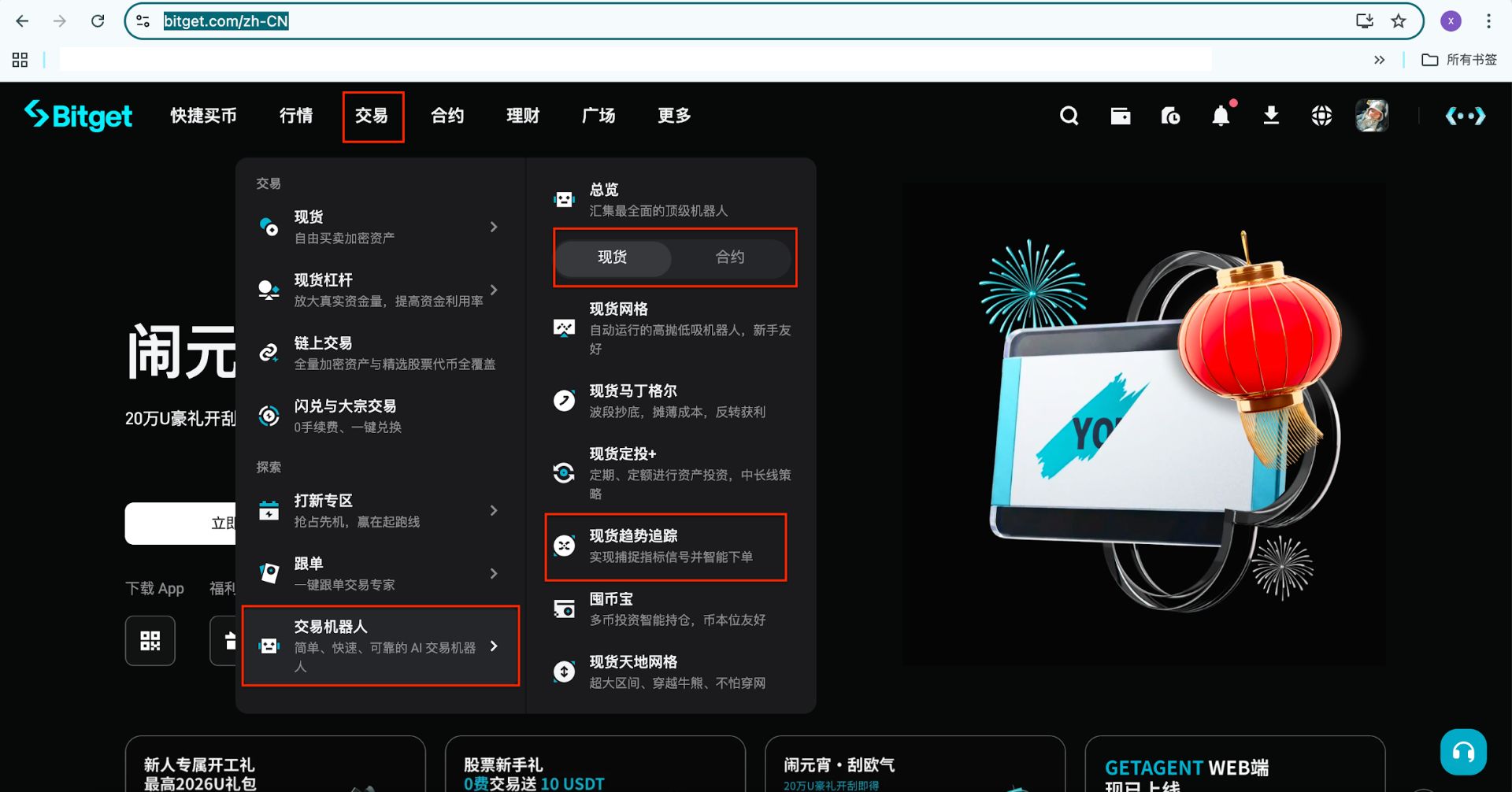
Task: Click the download app arrow icon
Action: tap(1271, 116)
